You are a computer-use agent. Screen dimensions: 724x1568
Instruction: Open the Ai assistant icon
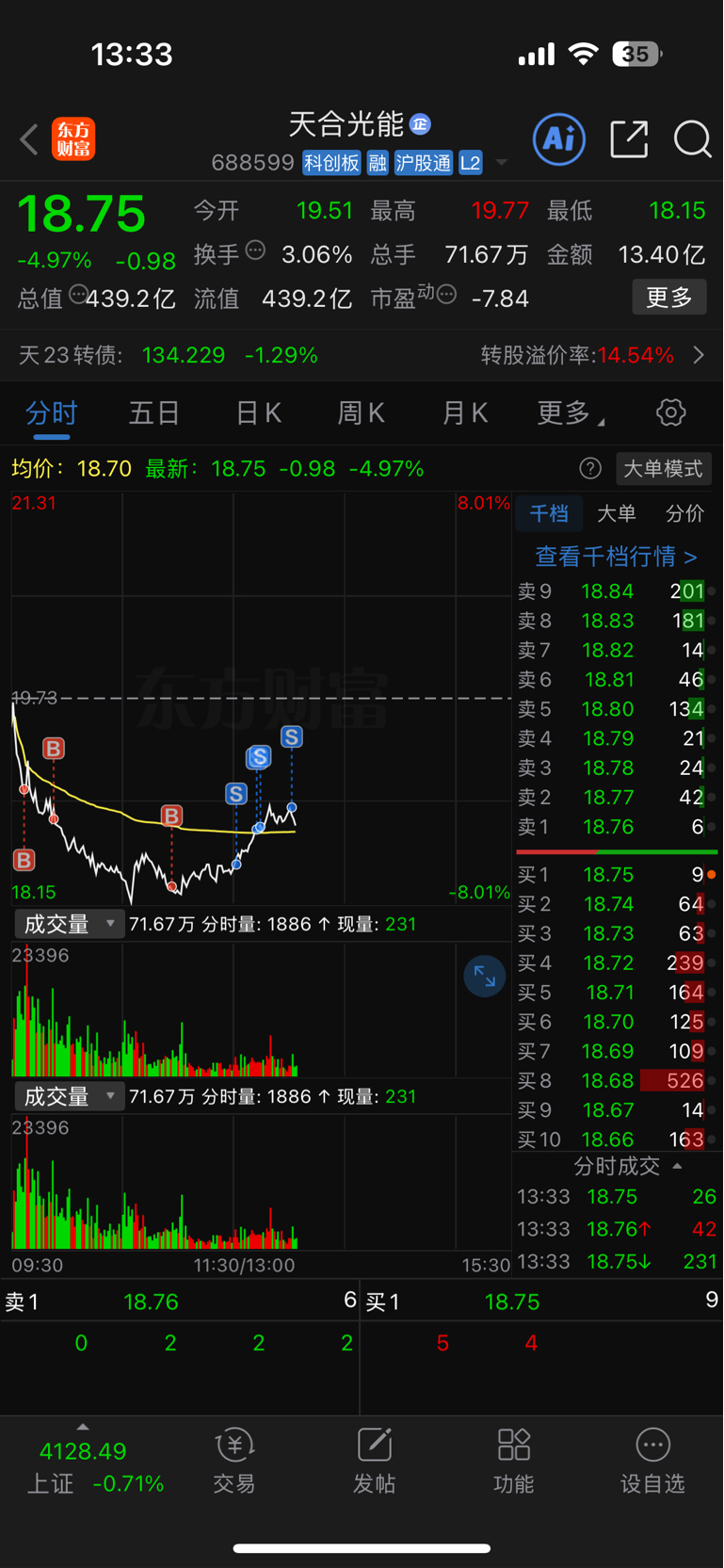click(559, 139)
